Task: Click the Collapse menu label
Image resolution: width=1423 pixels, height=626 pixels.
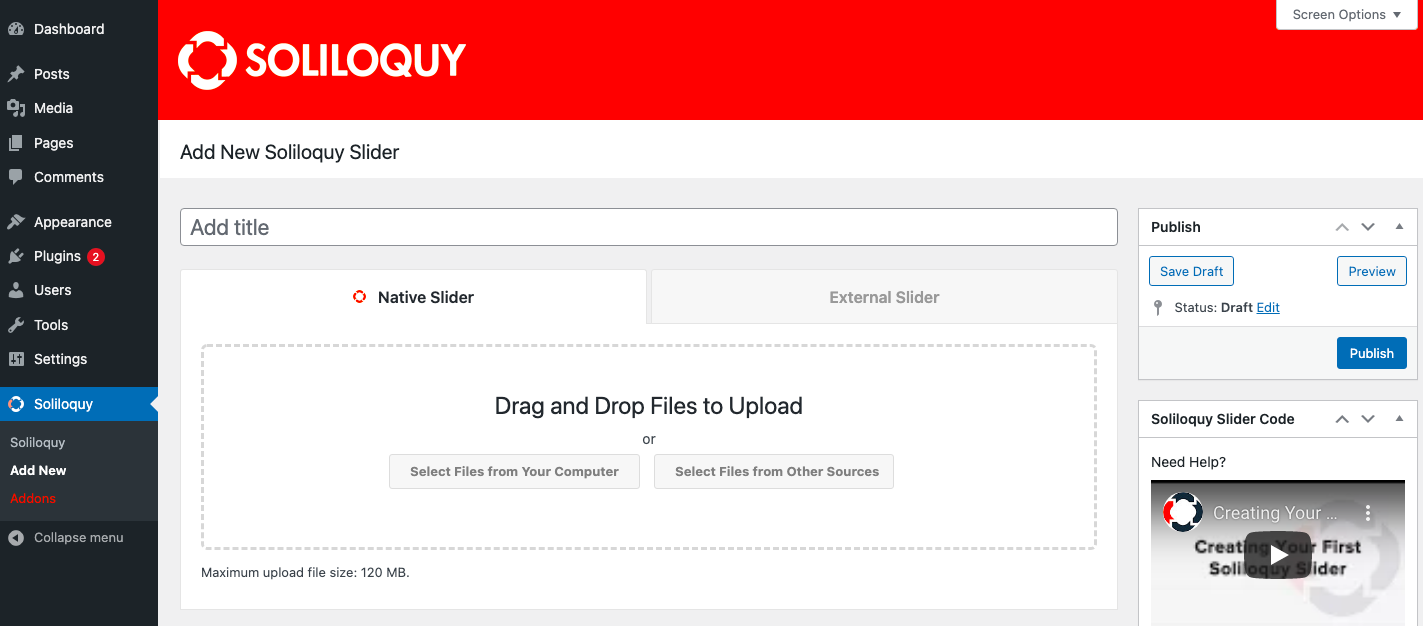Action: (x=79, y=538)
